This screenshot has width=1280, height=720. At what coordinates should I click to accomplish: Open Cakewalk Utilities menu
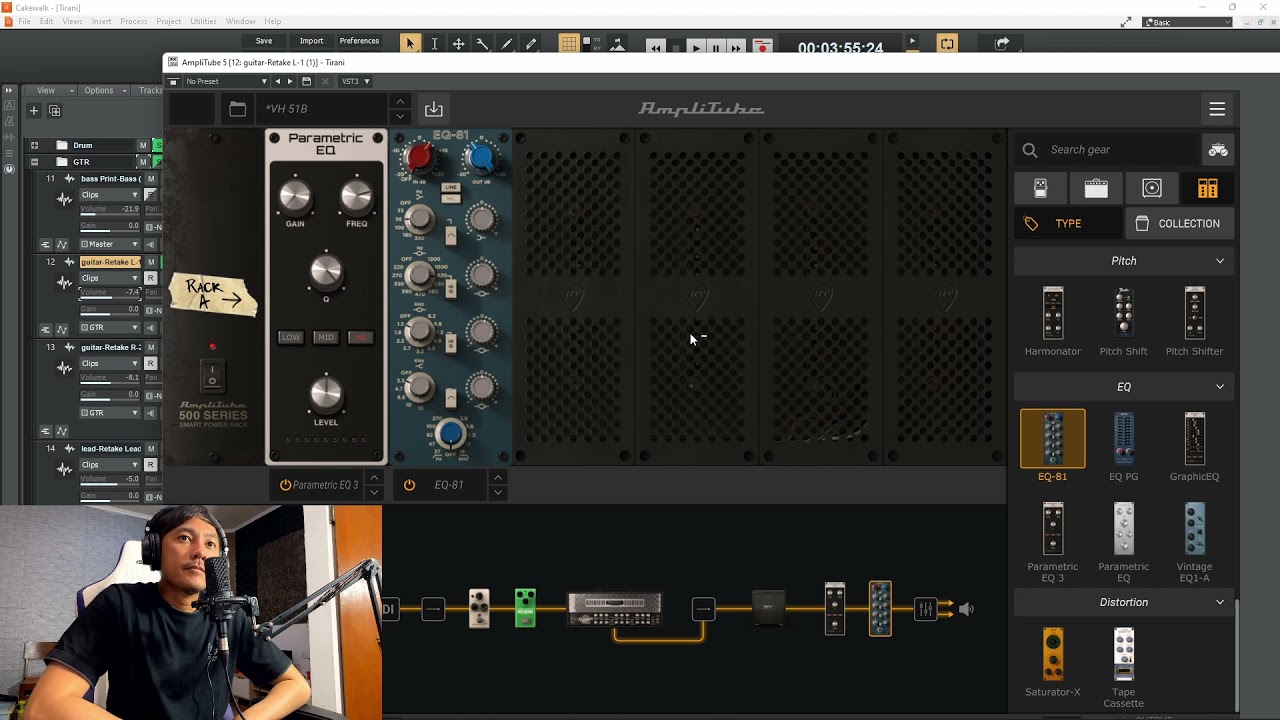(203, 21)
